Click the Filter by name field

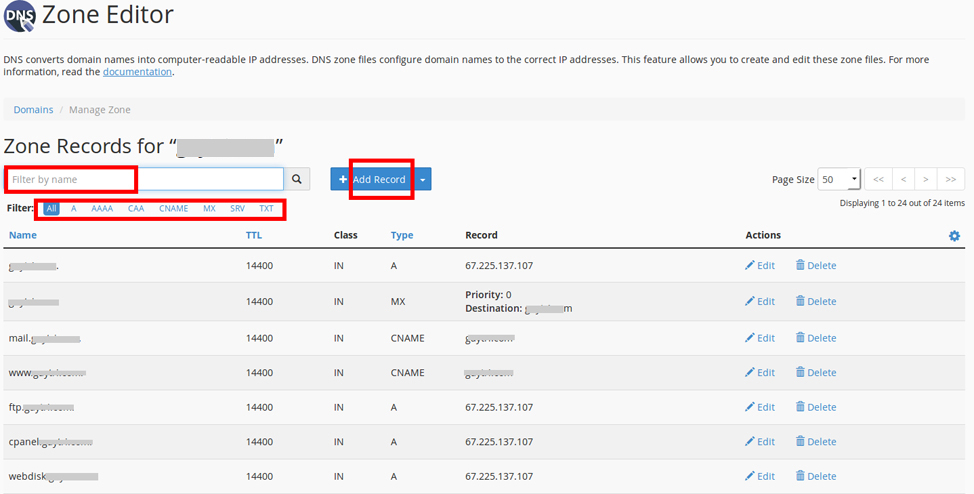point(145,179)
